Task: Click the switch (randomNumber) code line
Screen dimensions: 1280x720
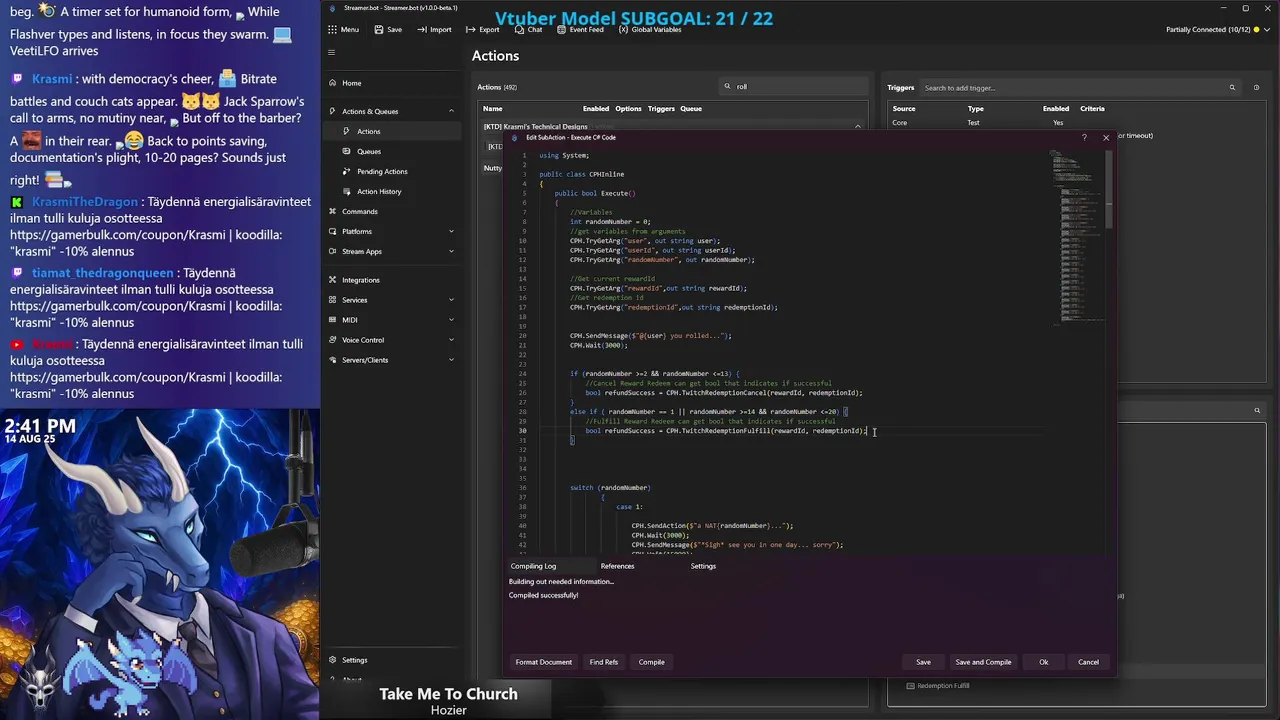Action: coord(610,488)
